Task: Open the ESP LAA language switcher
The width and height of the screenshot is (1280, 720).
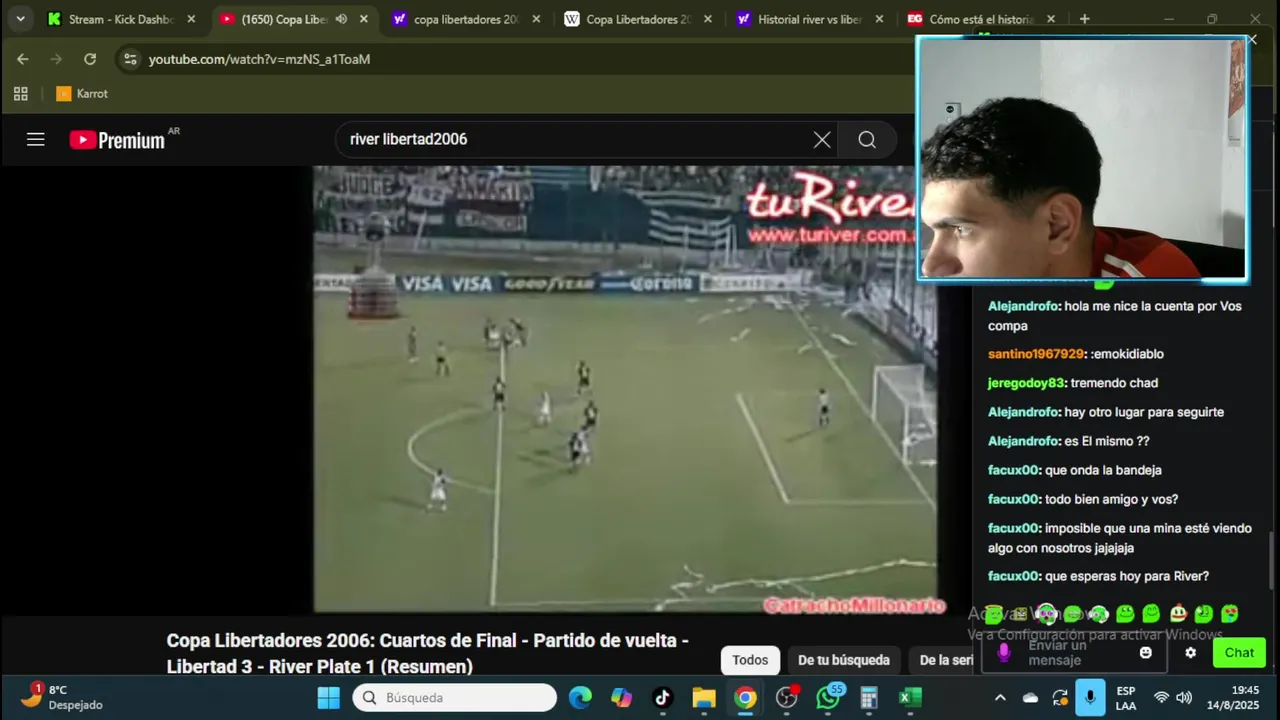Action: click(x=1126, y=698)
